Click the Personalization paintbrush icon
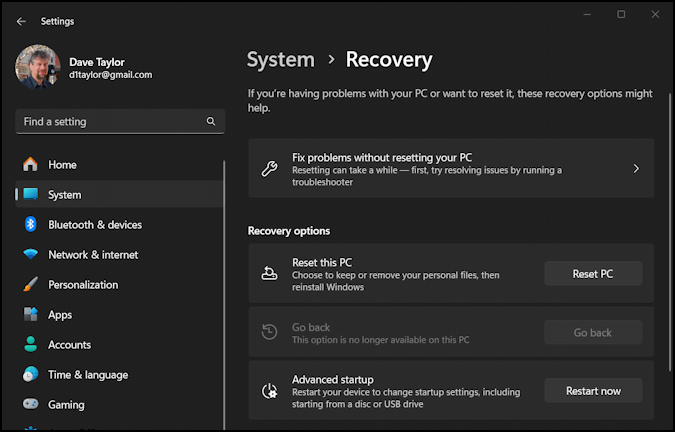This screenshot has width=675, height=432. 30,285
